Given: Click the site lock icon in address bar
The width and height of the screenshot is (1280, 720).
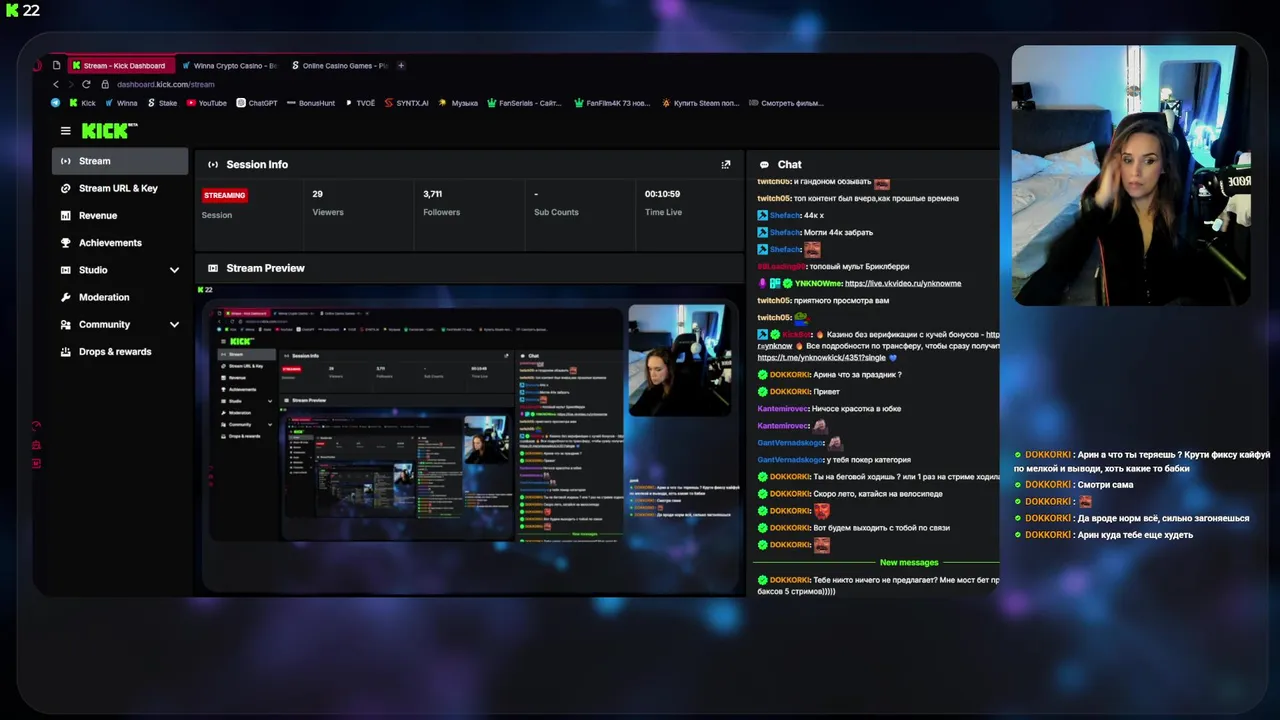Looking at the screenshot, I should click(x=106, y=84).
